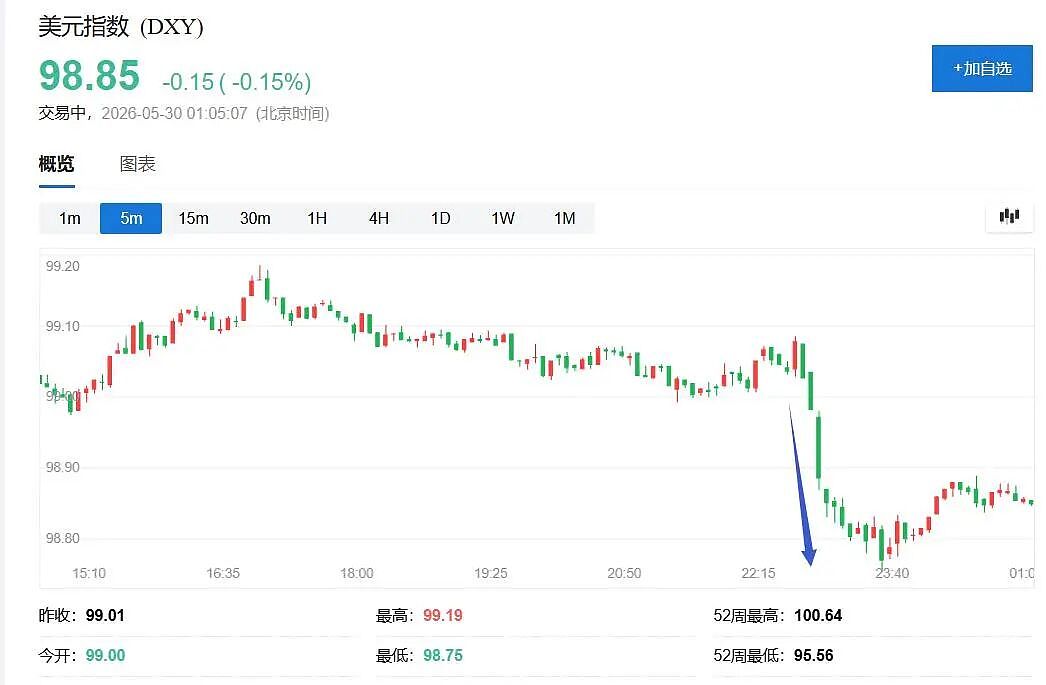
Task: Click the trading timestamp 2026-05-30 01:05:07
Action: pos(175,113)
